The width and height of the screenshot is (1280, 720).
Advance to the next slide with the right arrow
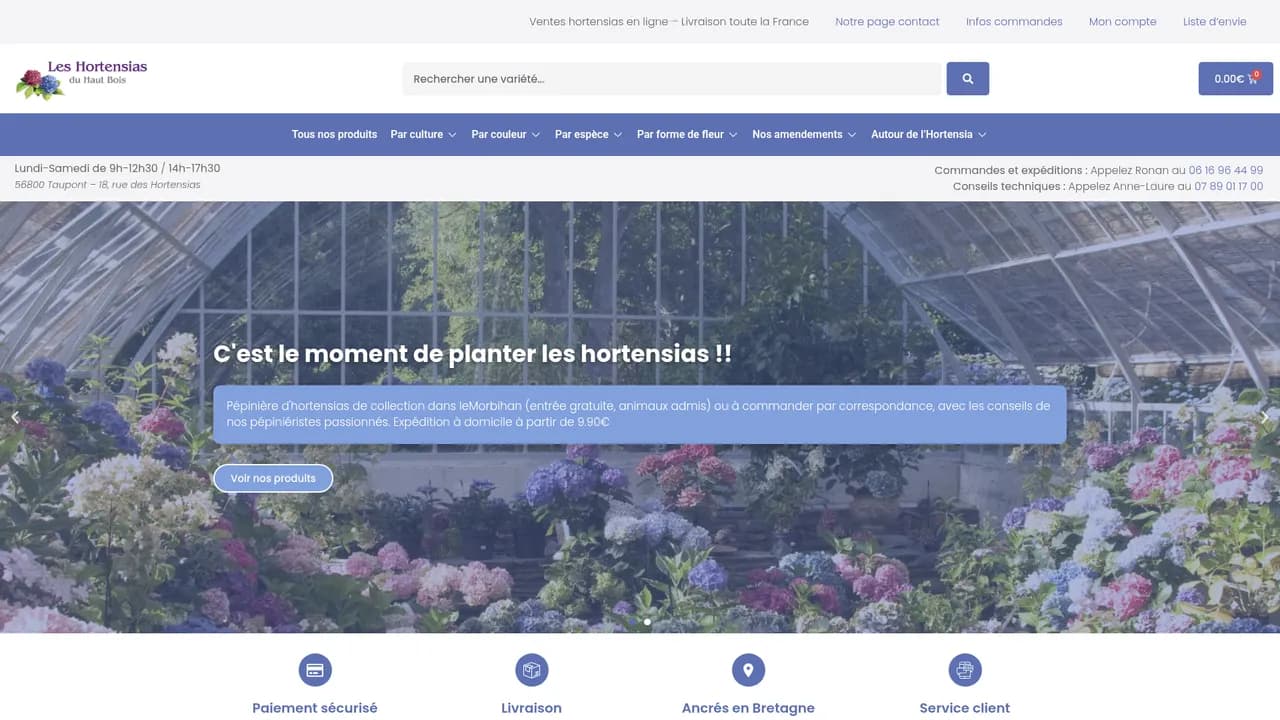(x=1264, y=418)
